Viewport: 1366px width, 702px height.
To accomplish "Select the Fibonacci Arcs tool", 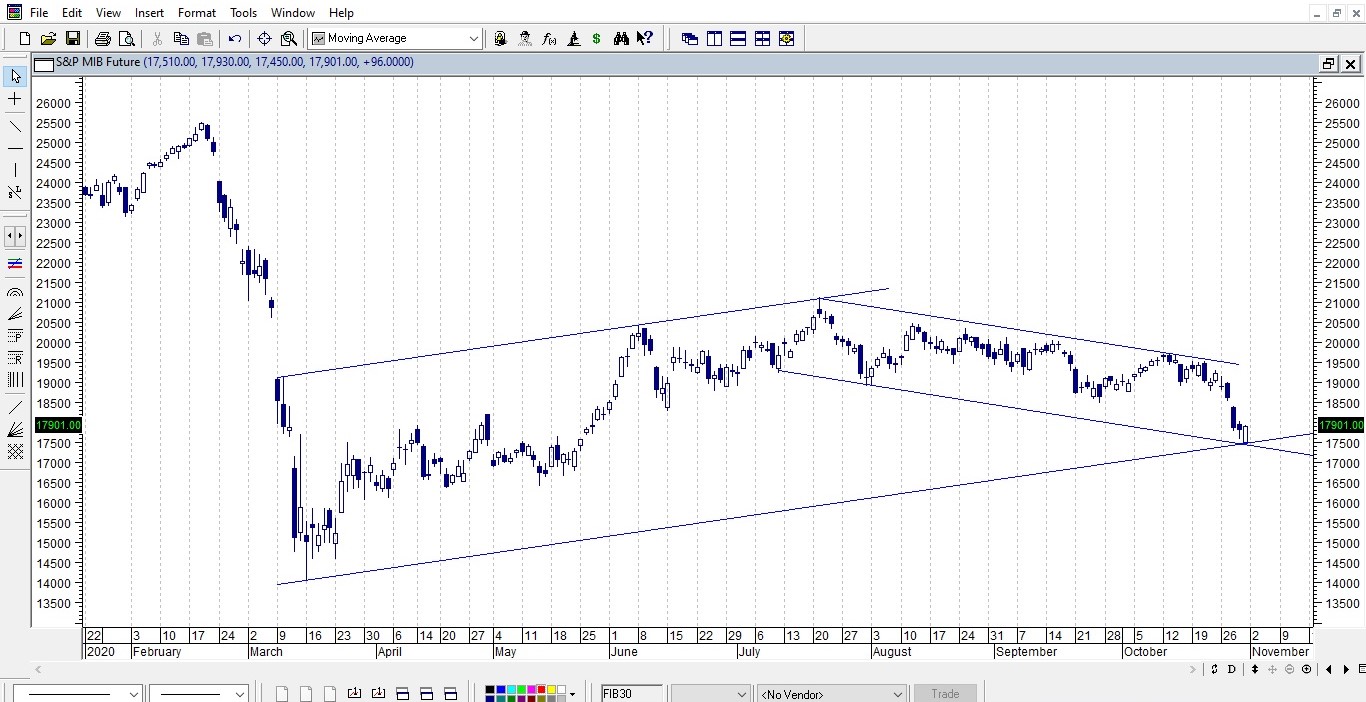I will click(x=15, y=291).
